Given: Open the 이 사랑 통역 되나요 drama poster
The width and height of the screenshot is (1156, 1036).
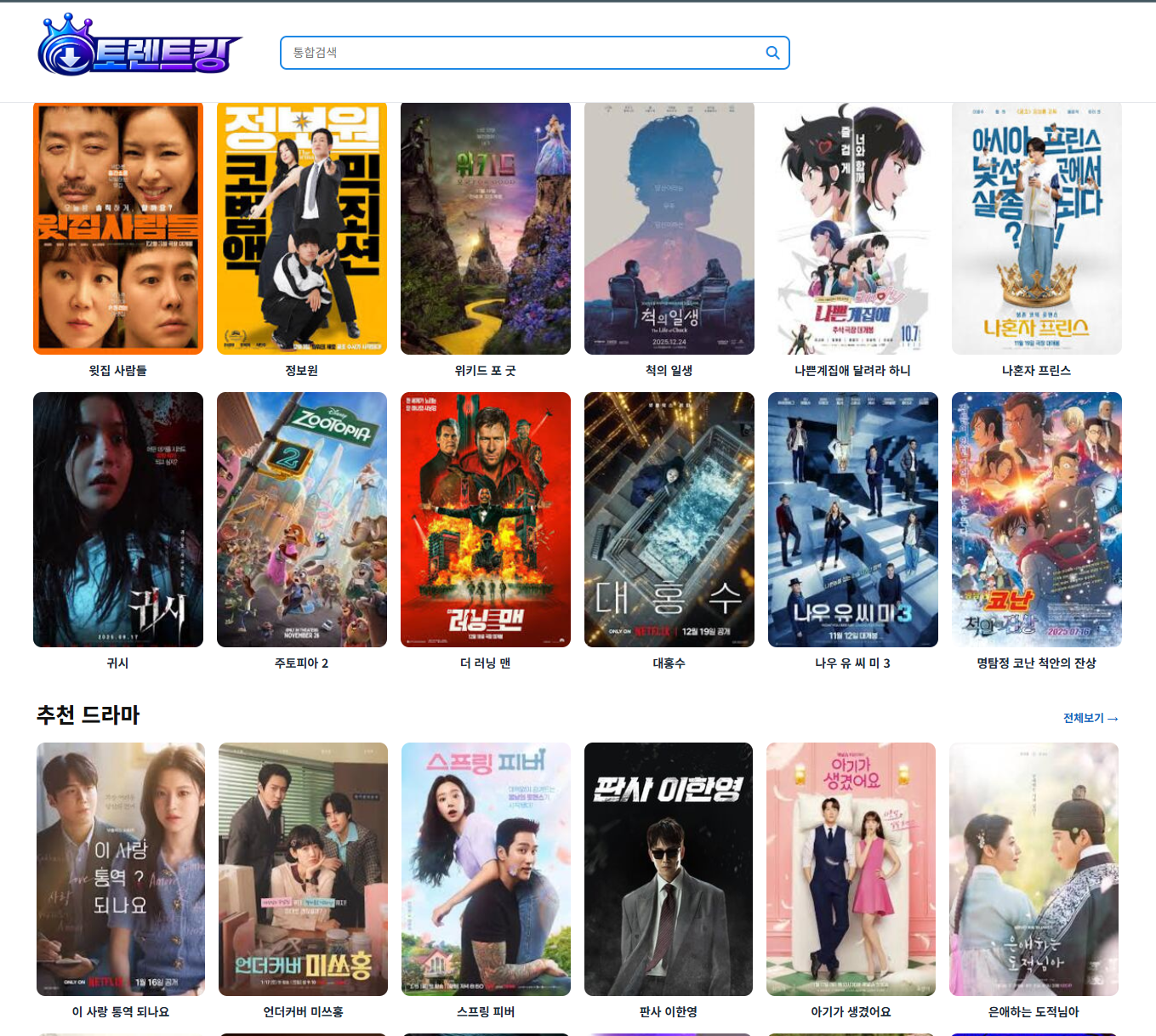Looking at the screenshot, I should click(x=121, y=868).
